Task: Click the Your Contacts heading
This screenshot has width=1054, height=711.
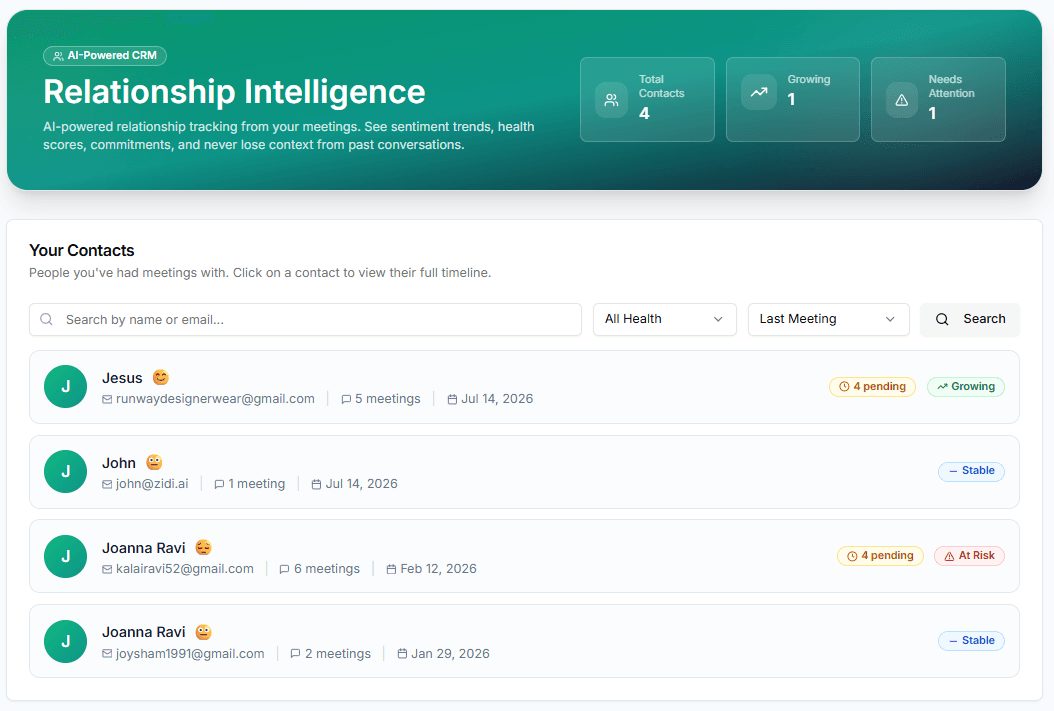Action: tap(82, 251)
